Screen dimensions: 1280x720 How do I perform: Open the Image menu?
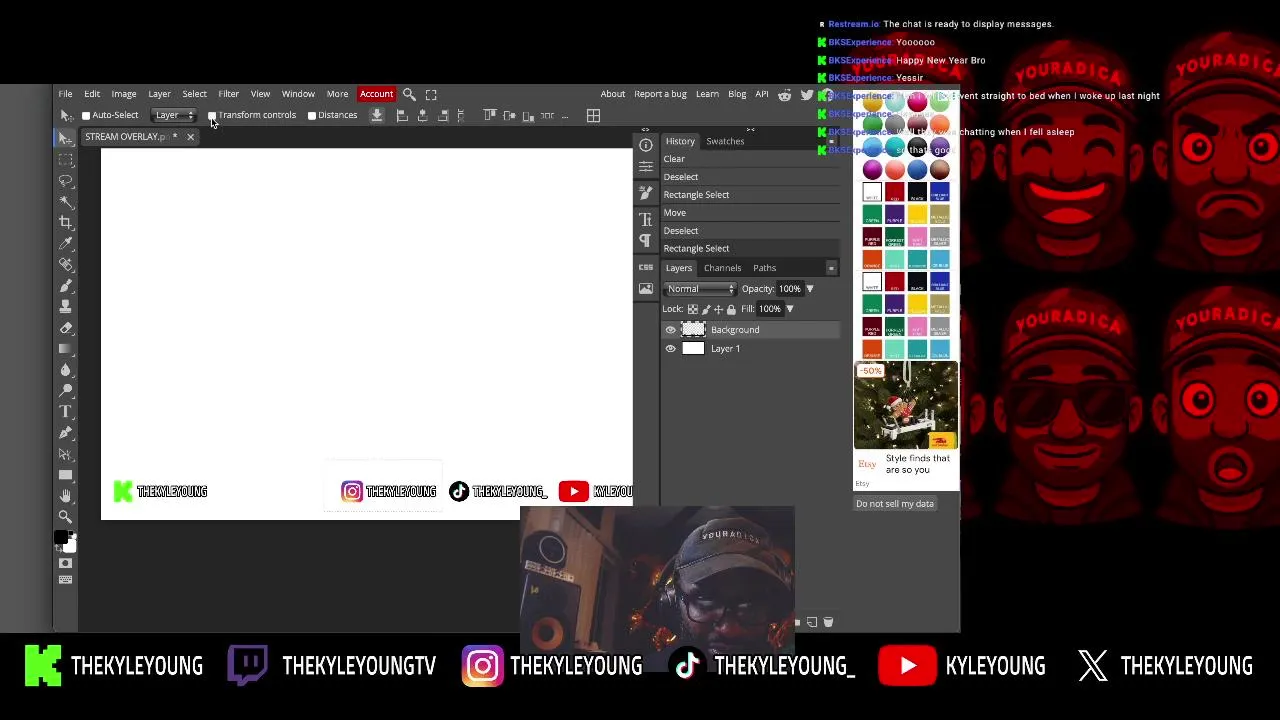[x=124, y=94]
